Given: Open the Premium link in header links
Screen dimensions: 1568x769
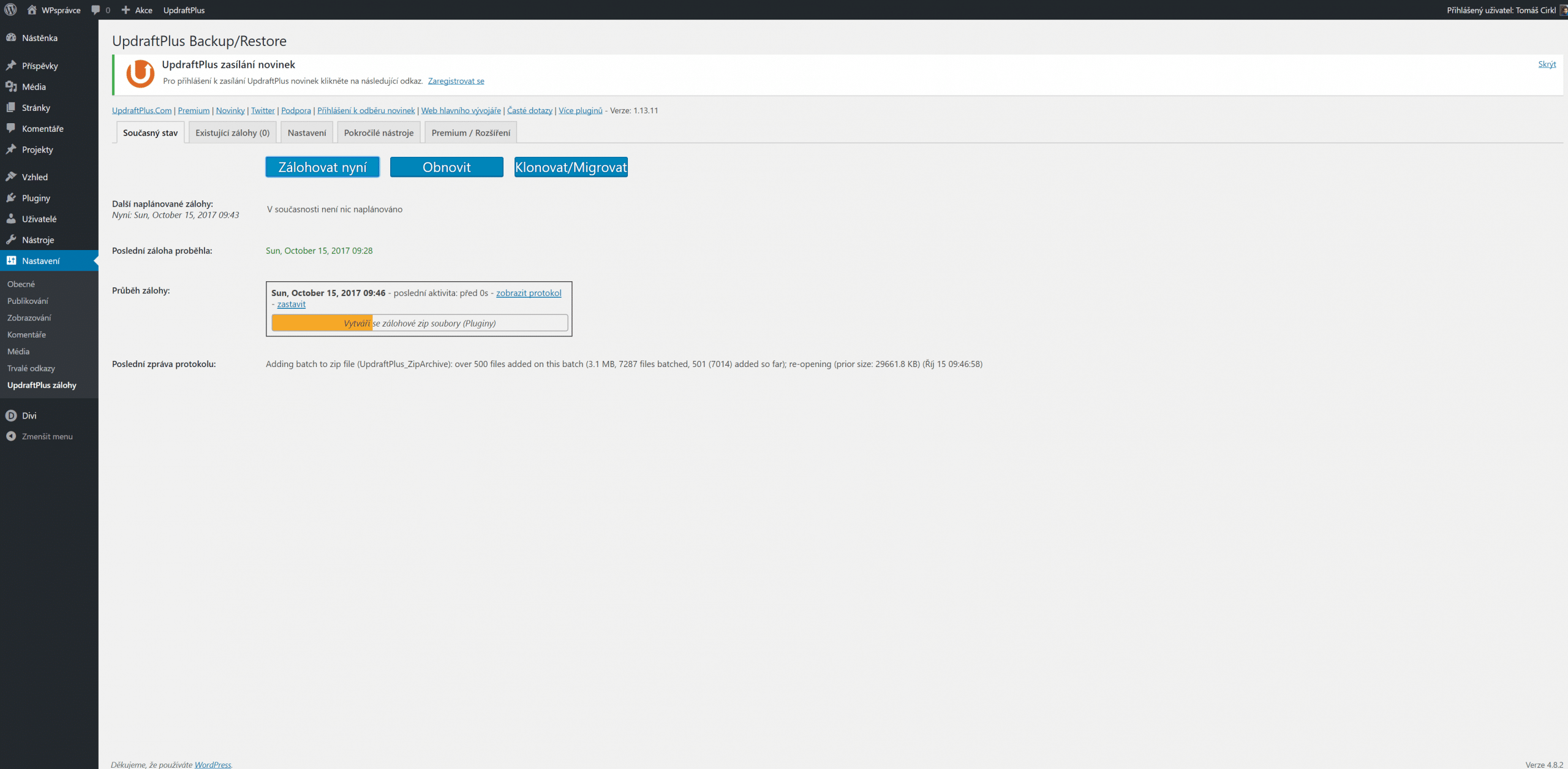Looking at the screenshot, I should click(x=194, y=110).
